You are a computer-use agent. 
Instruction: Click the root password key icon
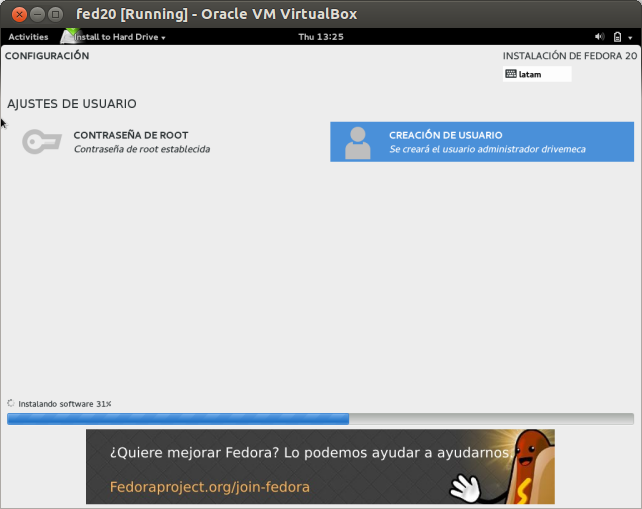(x=42, y=142)
